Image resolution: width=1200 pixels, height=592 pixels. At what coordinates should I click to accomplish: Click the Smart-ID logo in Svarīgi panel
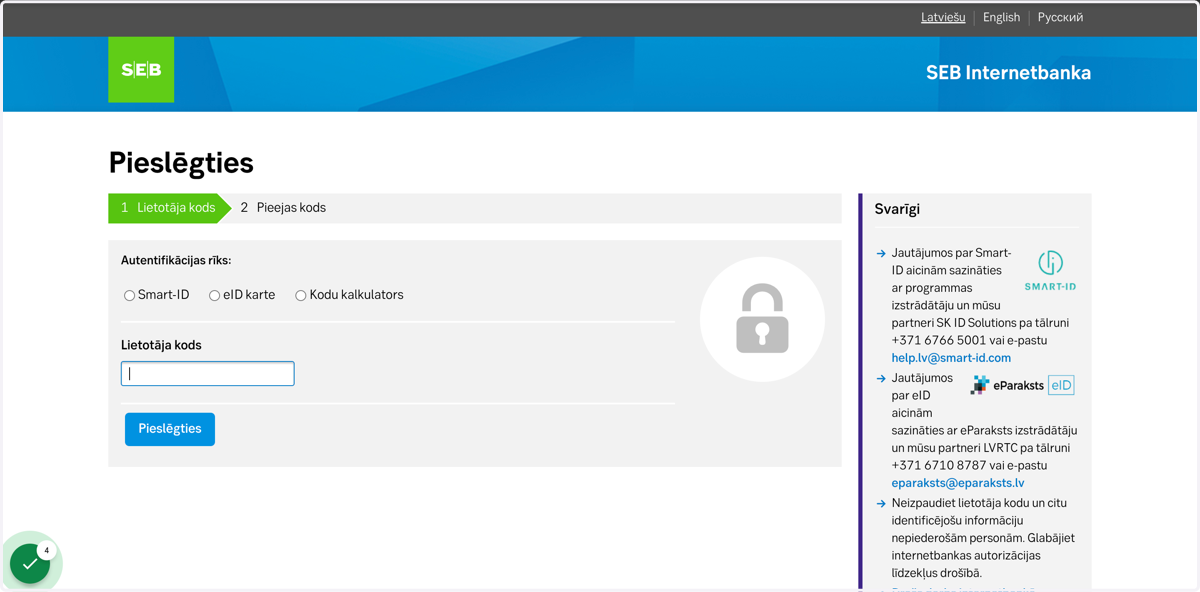(1050, 271)
